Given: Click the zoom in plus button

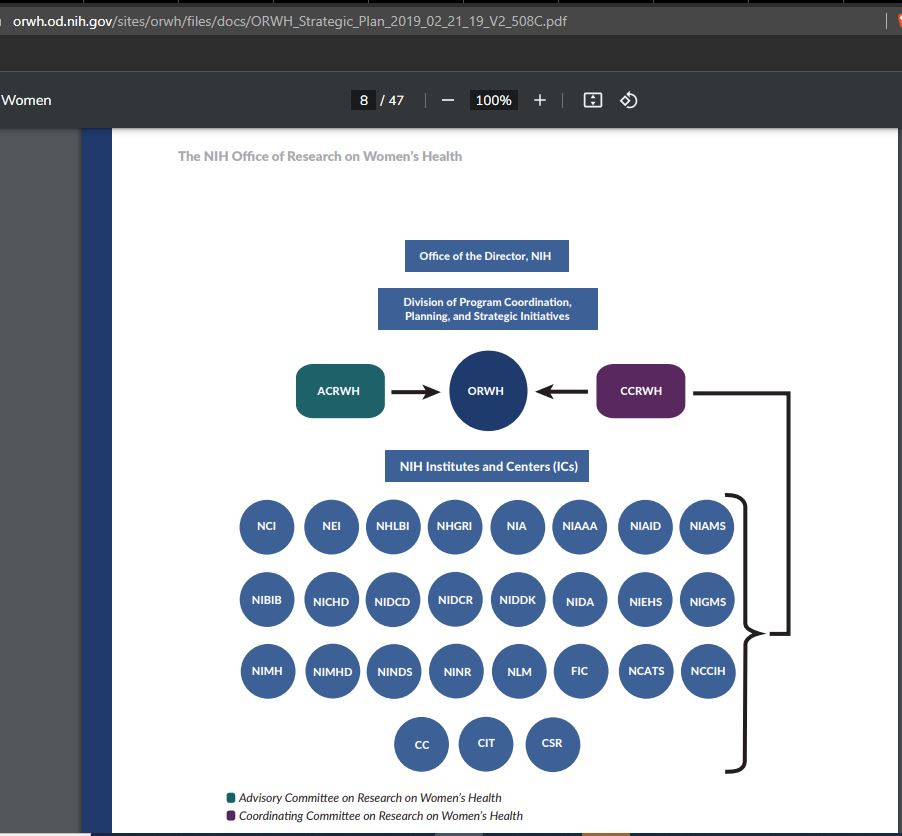Looking at the screenshot, I should [x=540, y=101].
